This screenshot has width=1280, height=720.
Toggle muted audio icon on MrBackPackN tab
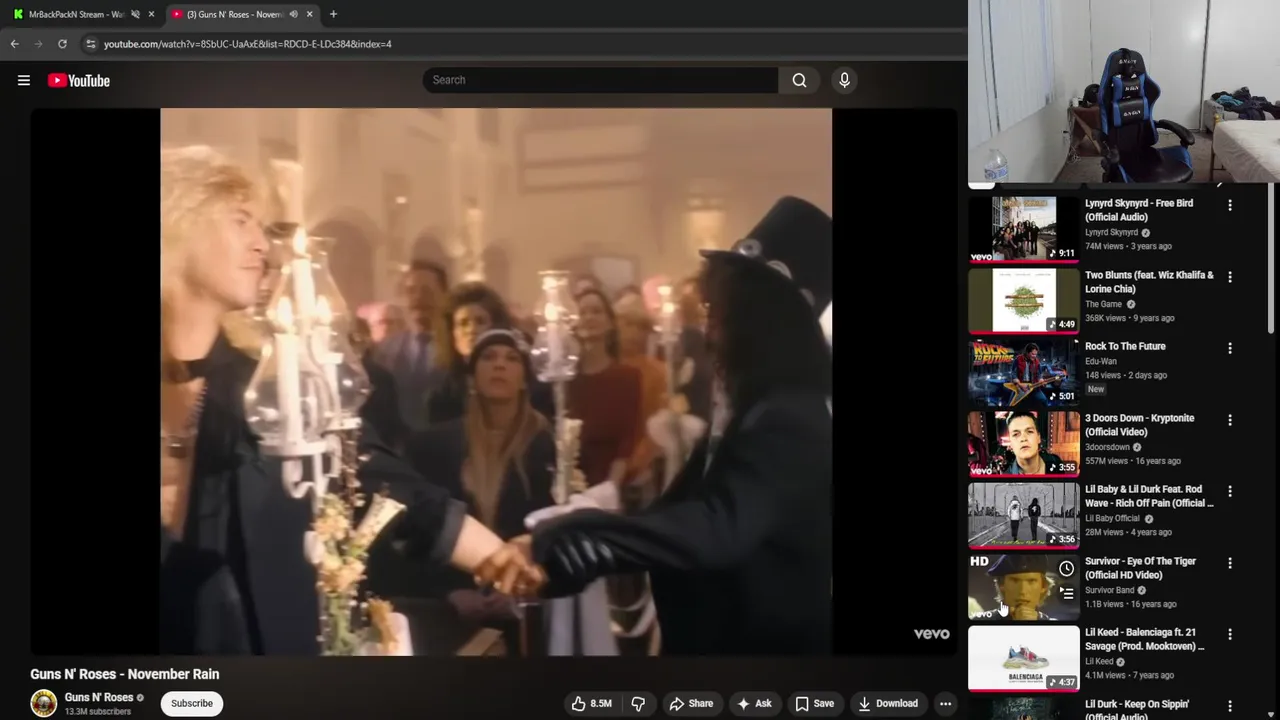[135, 14]
